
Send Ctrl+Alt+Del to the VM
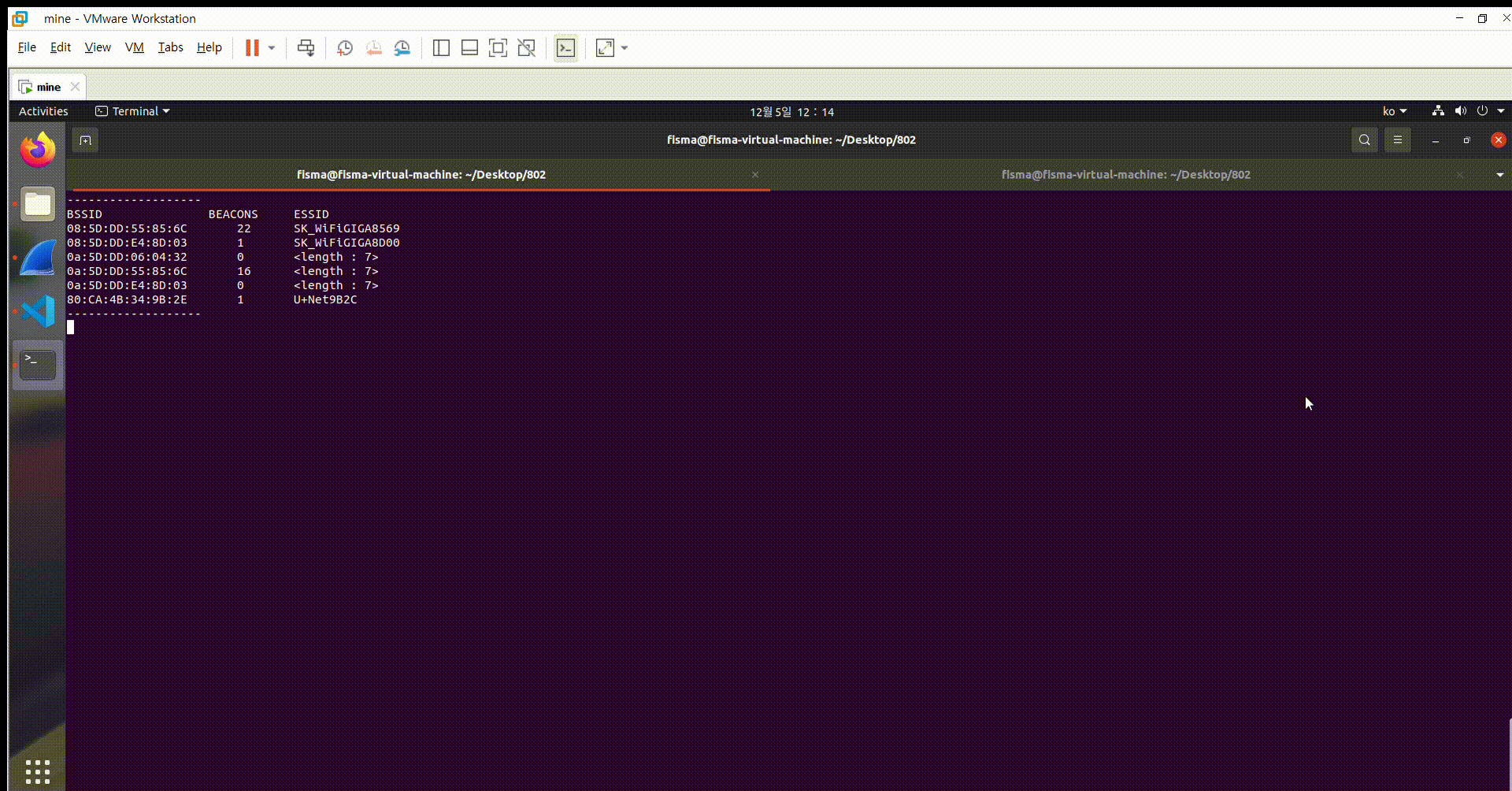click(306, 48)
